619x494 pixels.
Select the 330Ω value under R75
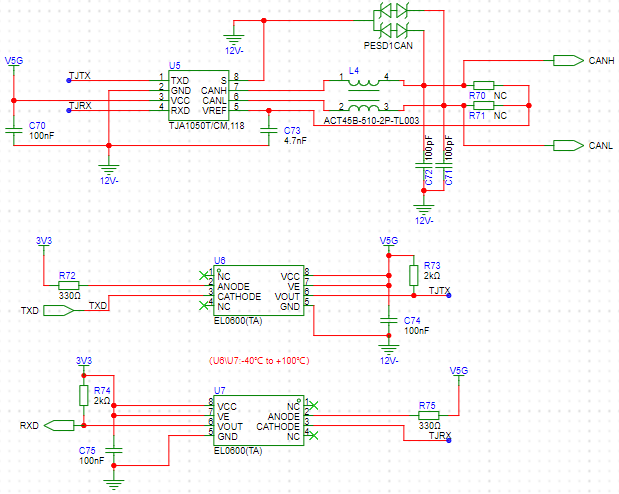click(430, 426)
